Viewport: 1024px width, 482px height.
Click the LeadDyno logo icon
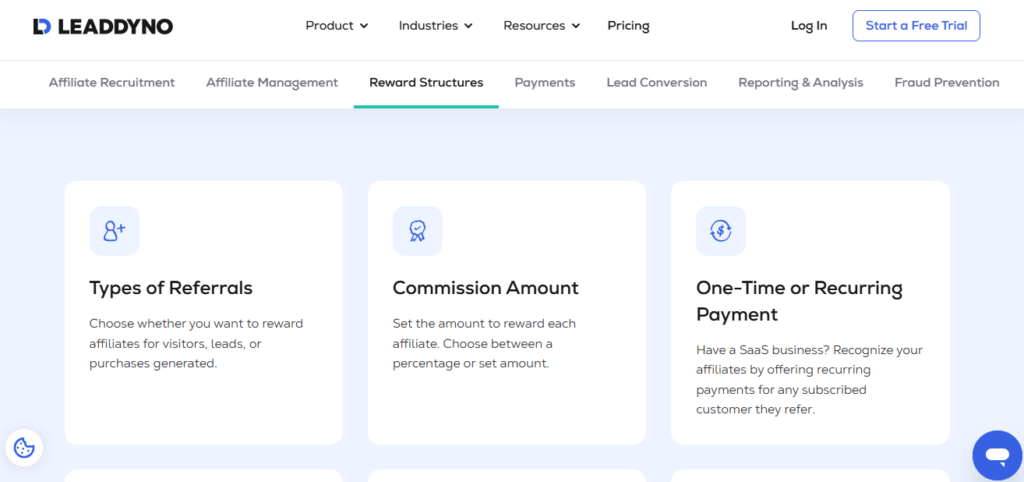point(41,26)
